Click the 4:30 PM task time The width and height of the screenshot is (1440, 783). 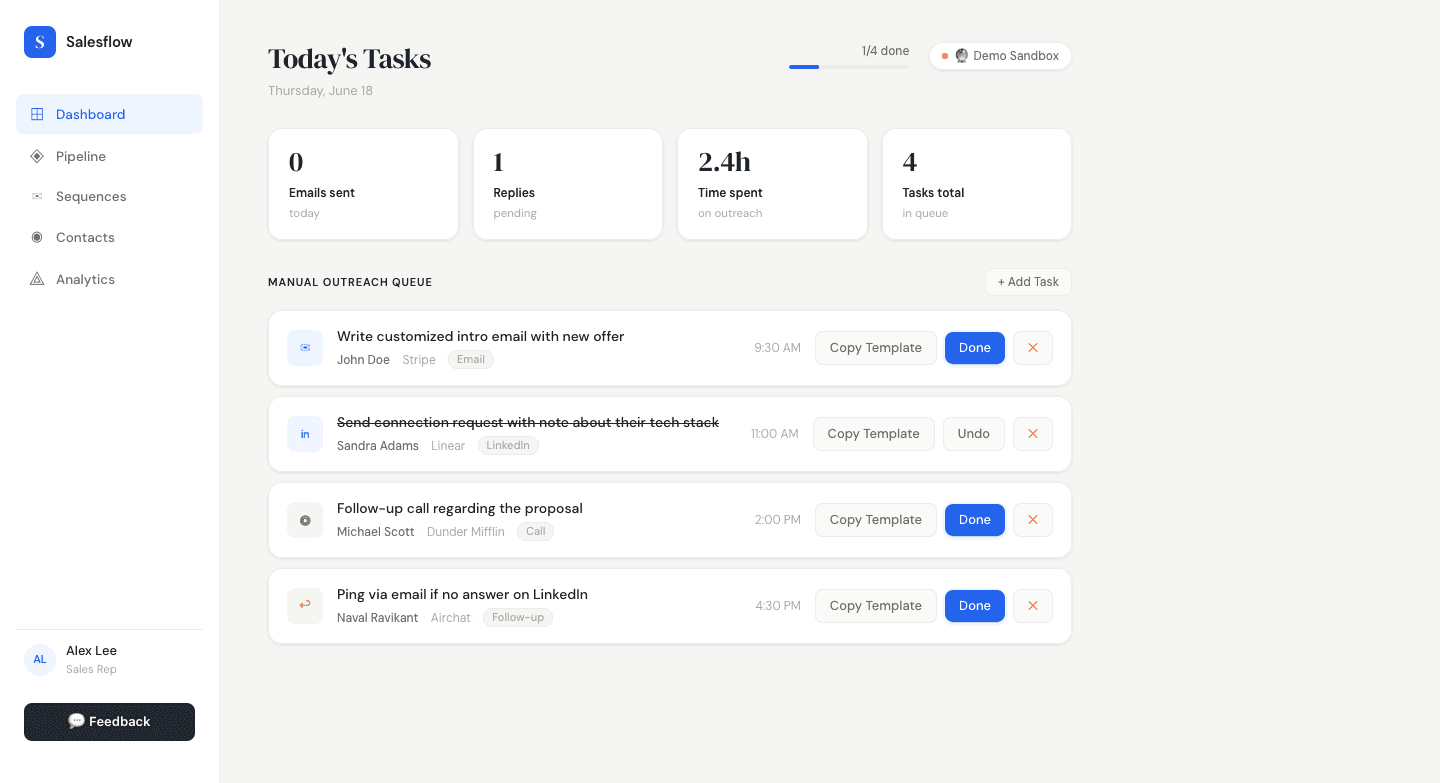(778, 606)
